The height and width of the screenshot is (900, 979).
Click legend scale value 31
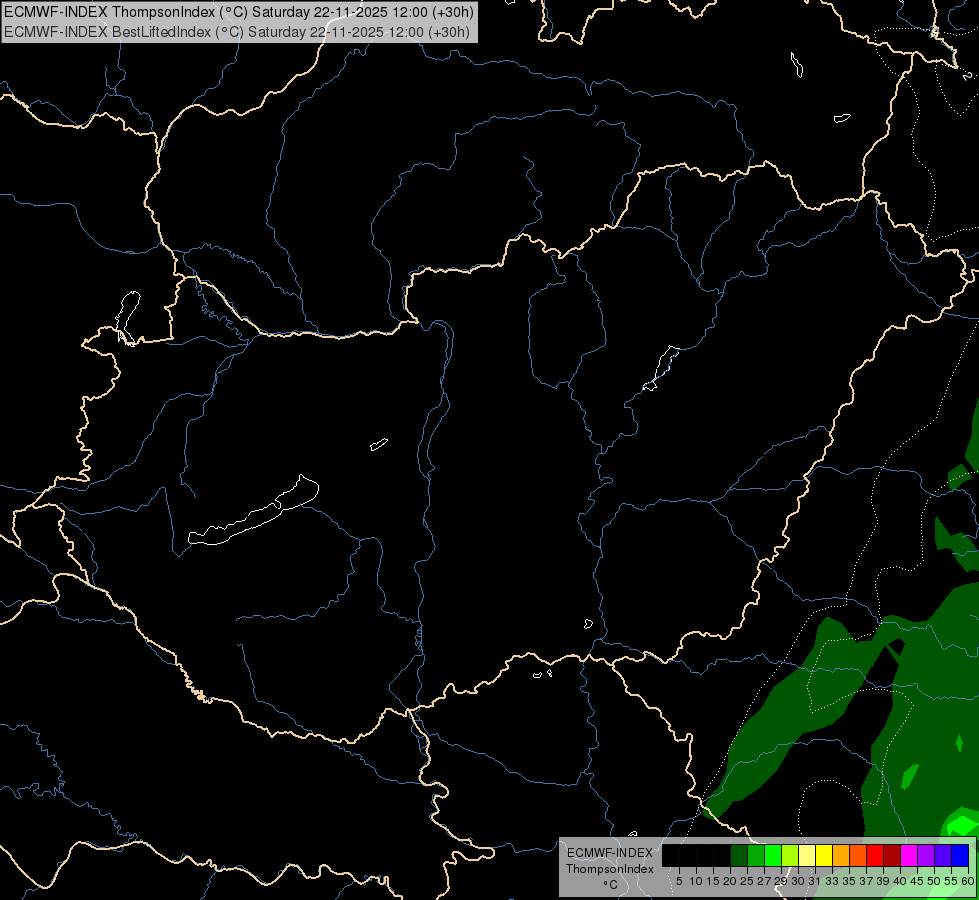tap(815, 881)
